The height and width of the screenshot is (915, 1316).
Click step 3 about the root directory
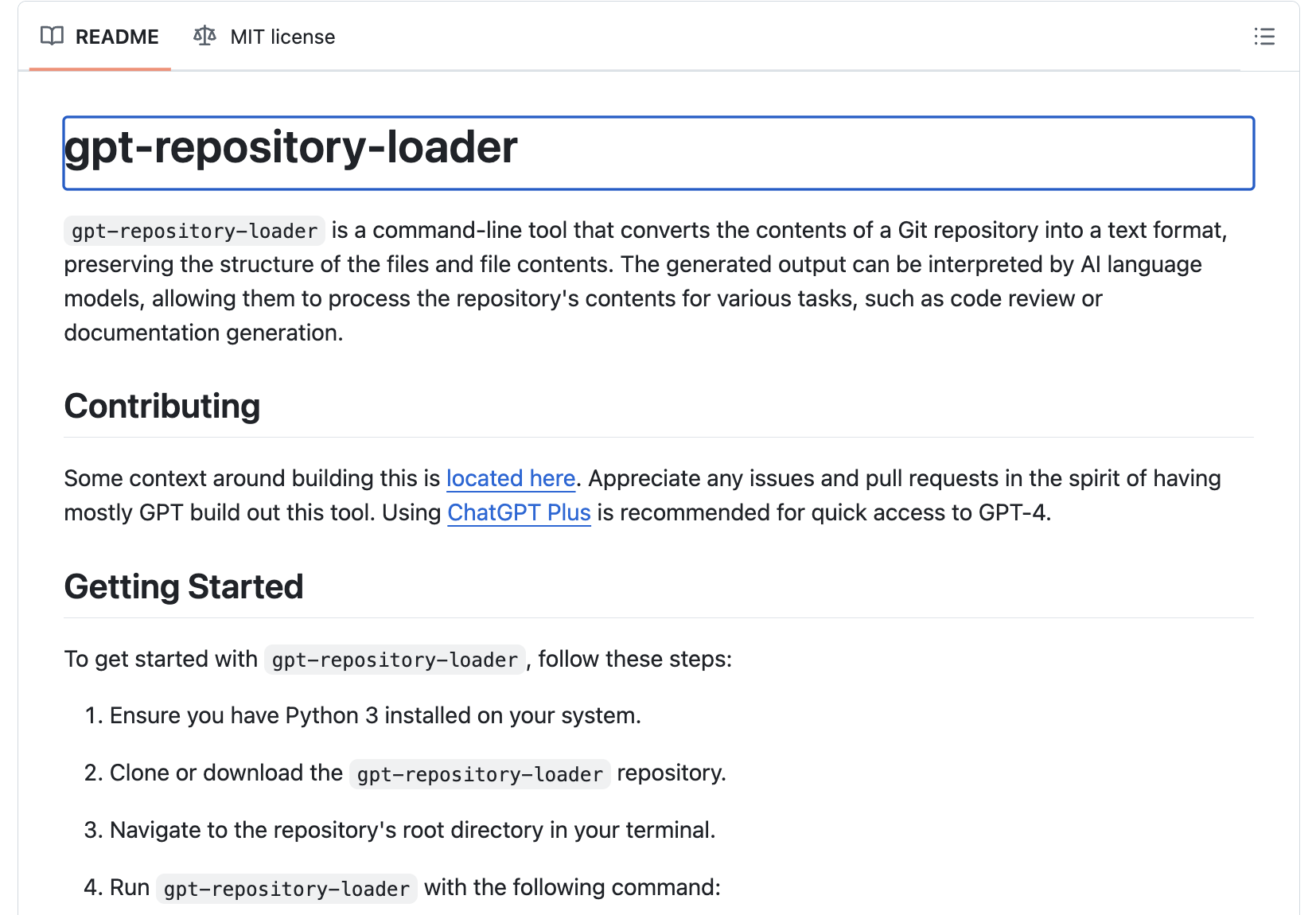[415, 830]
